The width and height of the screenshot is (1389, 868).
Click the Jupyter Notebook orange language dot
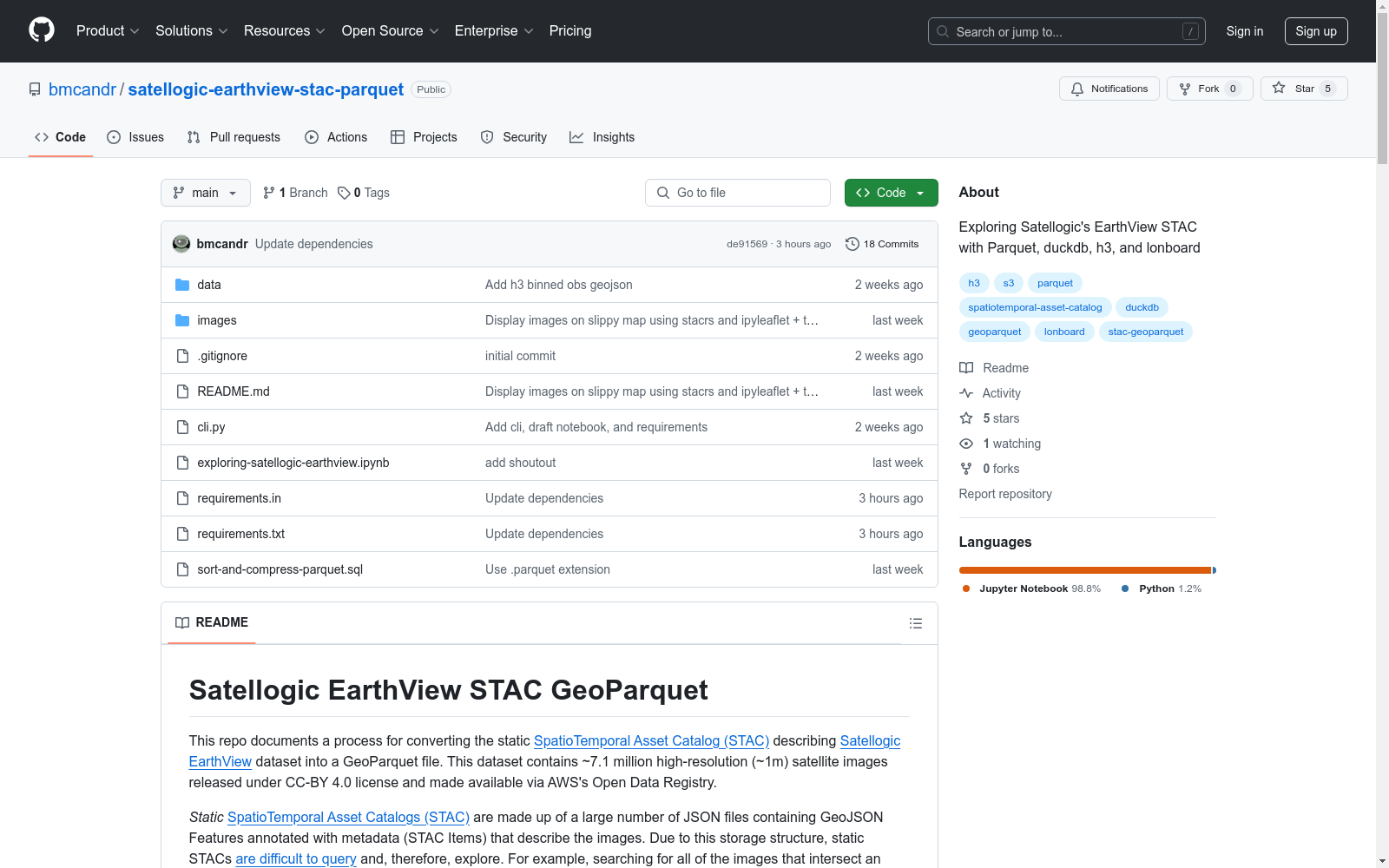click(966, 589)
